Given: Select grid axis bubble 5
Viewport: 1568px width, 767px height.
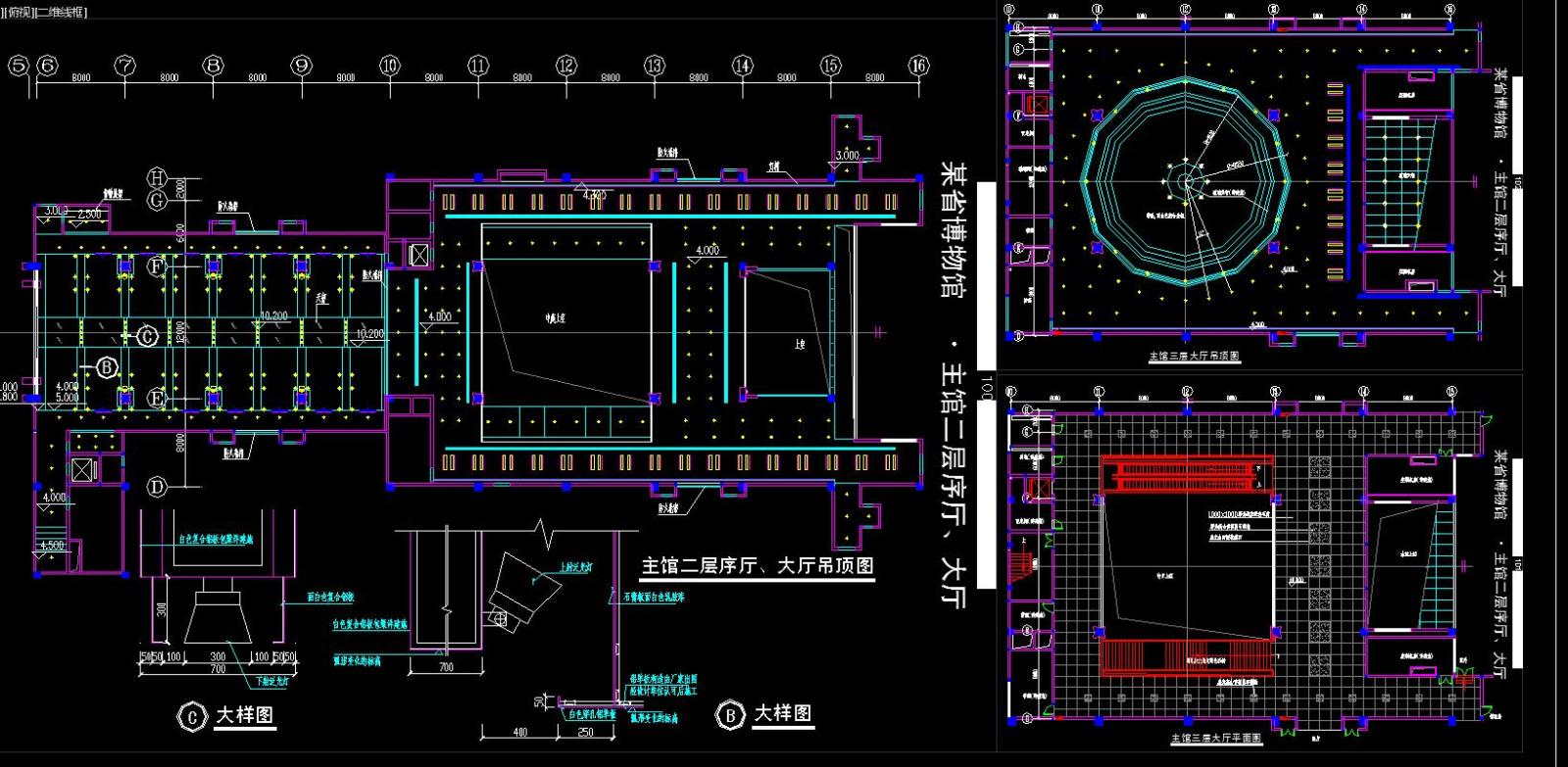Looking at the screenshot, I should [19, 66].
